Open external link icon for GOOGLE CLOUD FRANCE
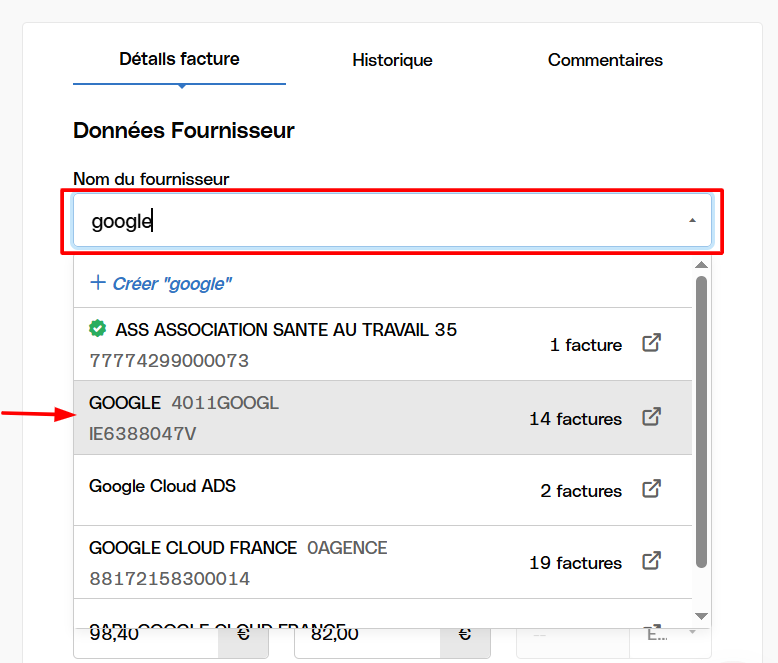778x663 pixels. tap(651, 561)
